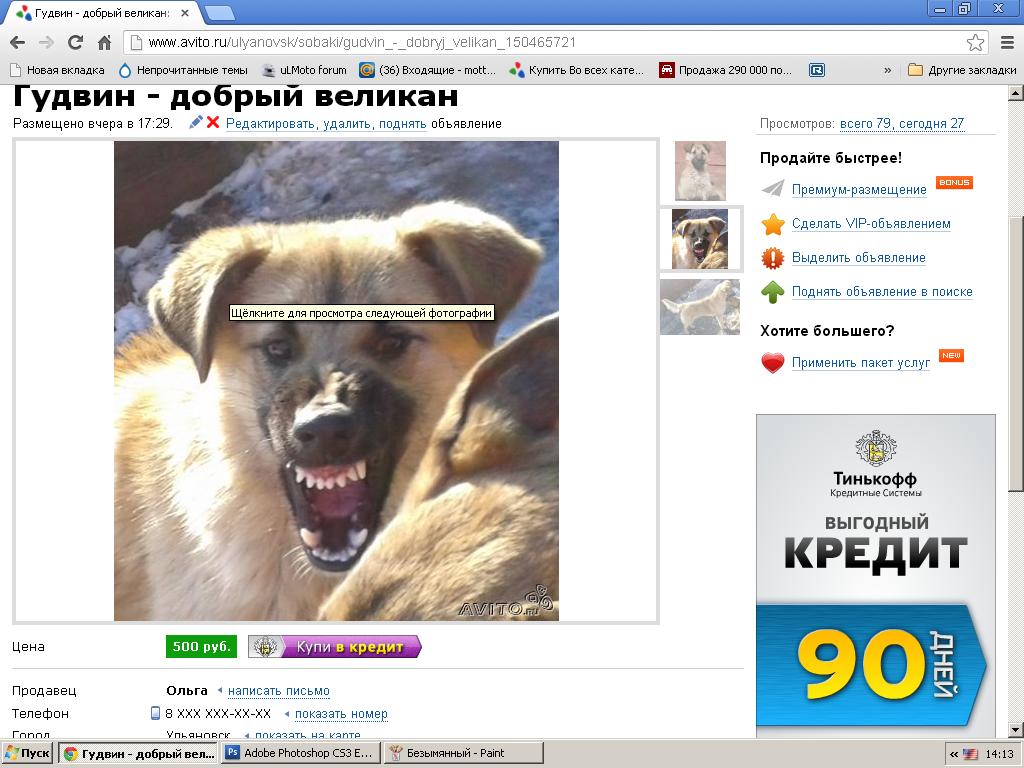Click the написать письмо link
Image resolution: width=1024 pixels, height=768 pixels.
click(x=278, y=691)
